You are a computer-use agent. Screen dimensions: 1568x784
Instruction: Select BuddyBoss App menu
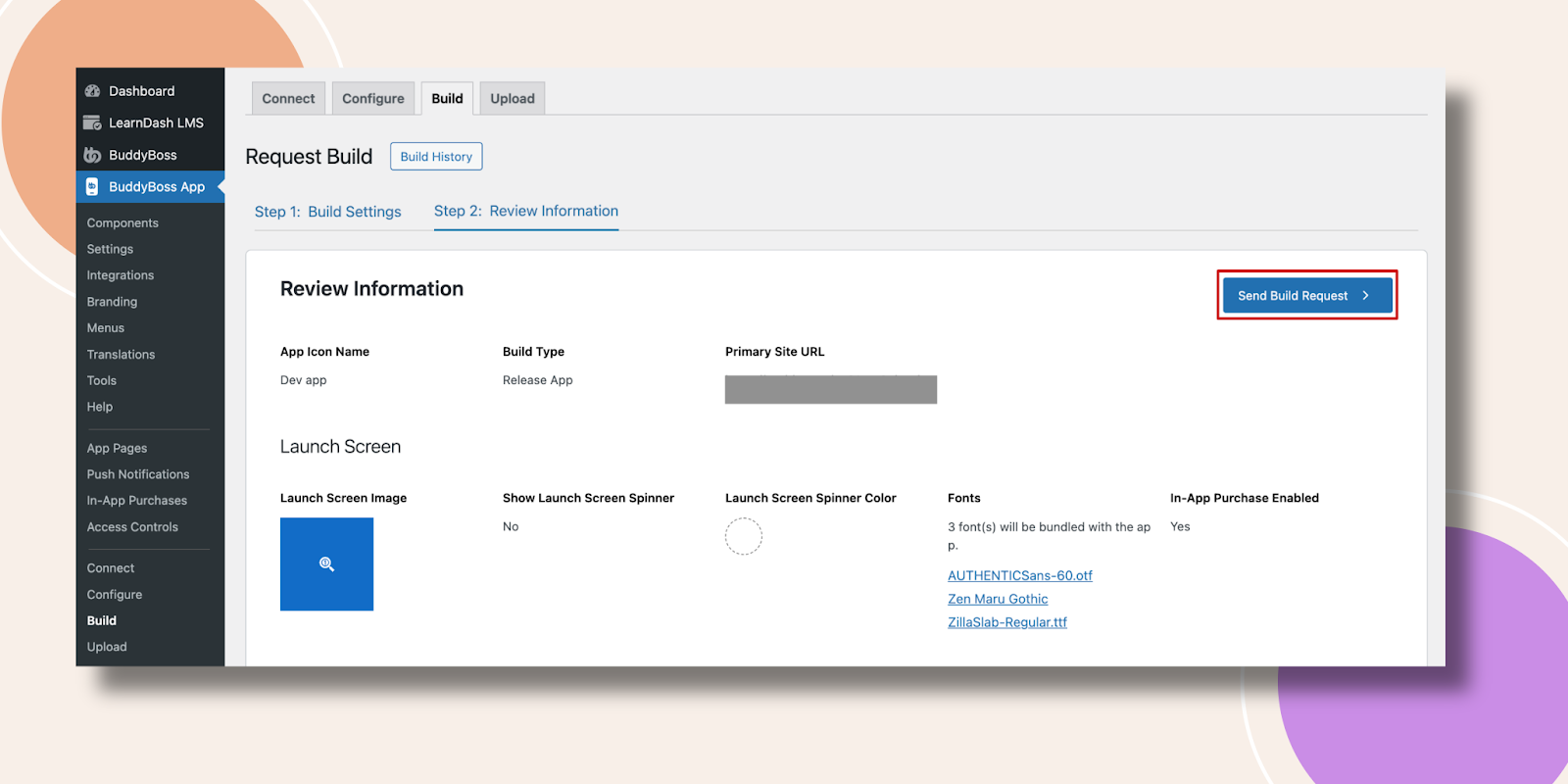150,186
